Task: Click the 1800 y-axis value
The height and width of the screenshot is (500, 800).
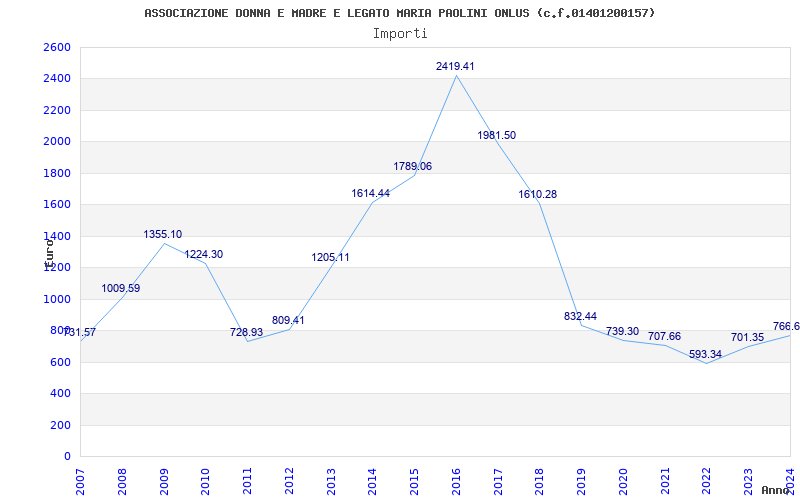Action: pyautogui.click(x=57, y=173)
